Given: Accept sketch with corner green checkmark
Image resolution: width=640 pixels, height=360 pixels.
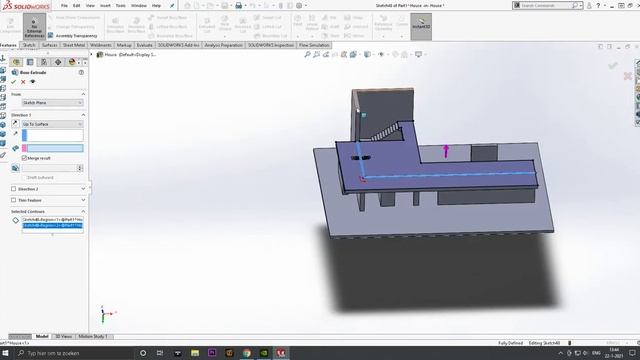Looking at the screenshot, I should 612,65.
